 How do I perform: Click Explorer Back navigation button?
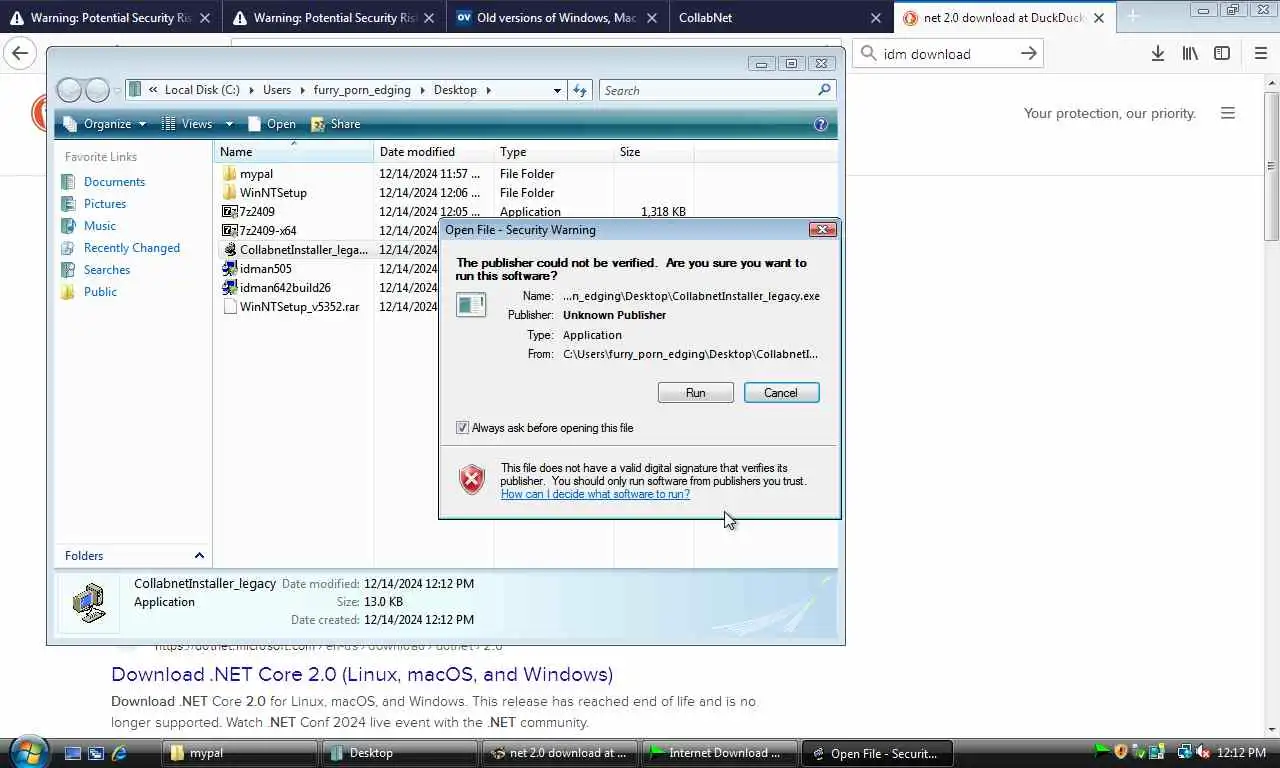pyautogui.click(x=69, y=90)
